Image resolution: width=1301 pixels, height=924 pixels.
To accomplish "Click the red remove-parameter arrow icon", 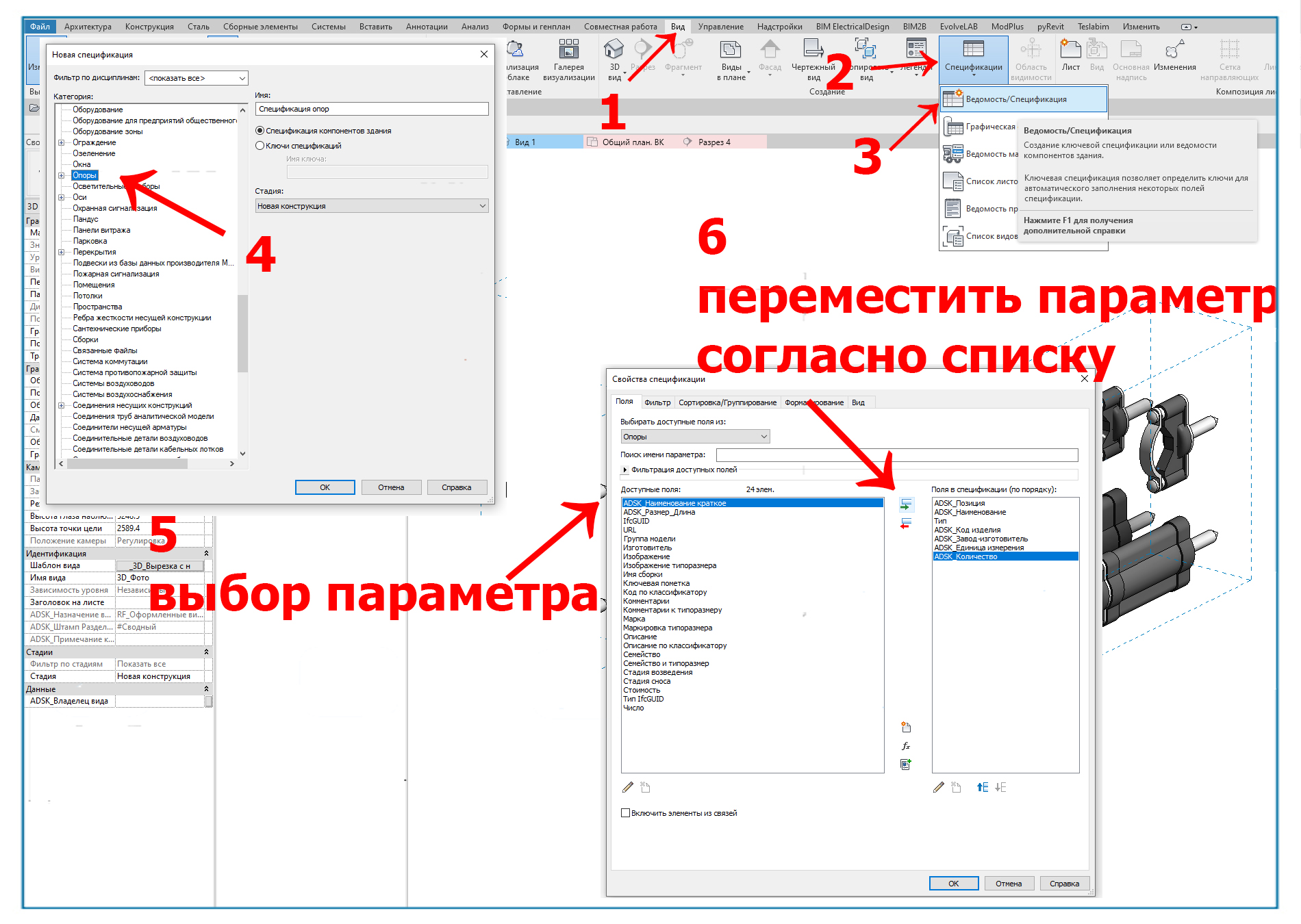I will coord(906,524).
